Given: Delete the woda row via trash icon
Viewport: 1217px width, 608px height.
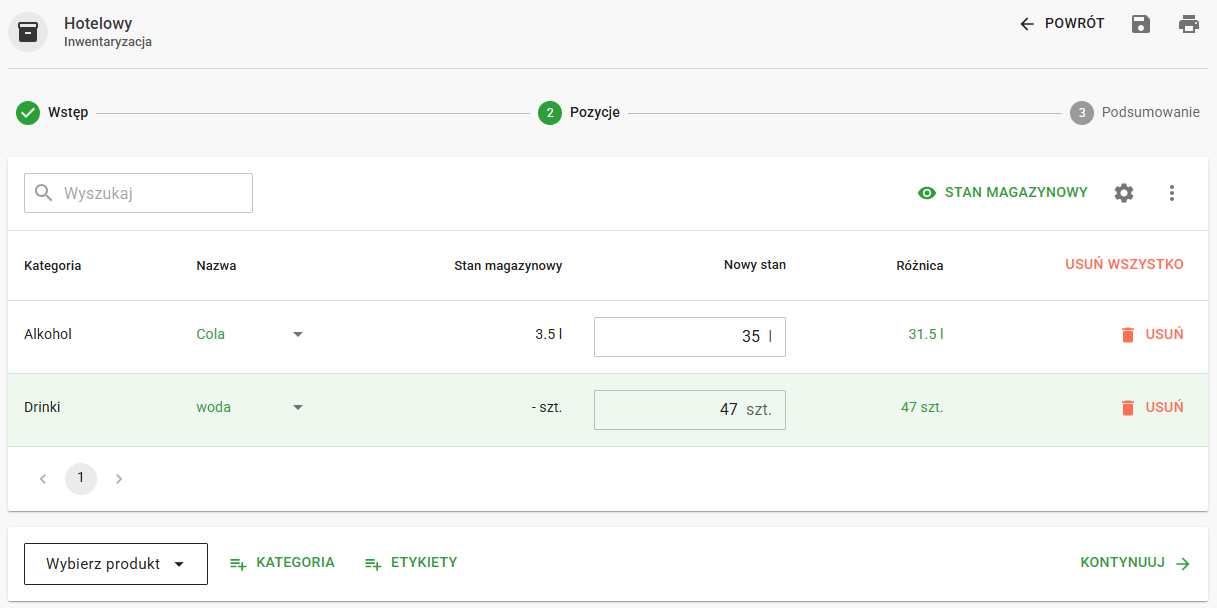Looking at the screenshot, I should click(x=1128, y=408).
